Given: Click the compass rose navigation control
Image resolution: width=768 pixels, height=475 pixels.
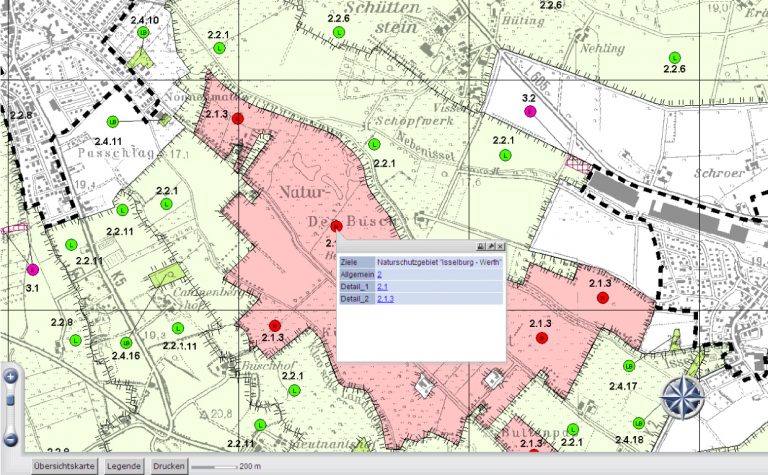Looking at the screenshot, I should (x=682, y=397).
